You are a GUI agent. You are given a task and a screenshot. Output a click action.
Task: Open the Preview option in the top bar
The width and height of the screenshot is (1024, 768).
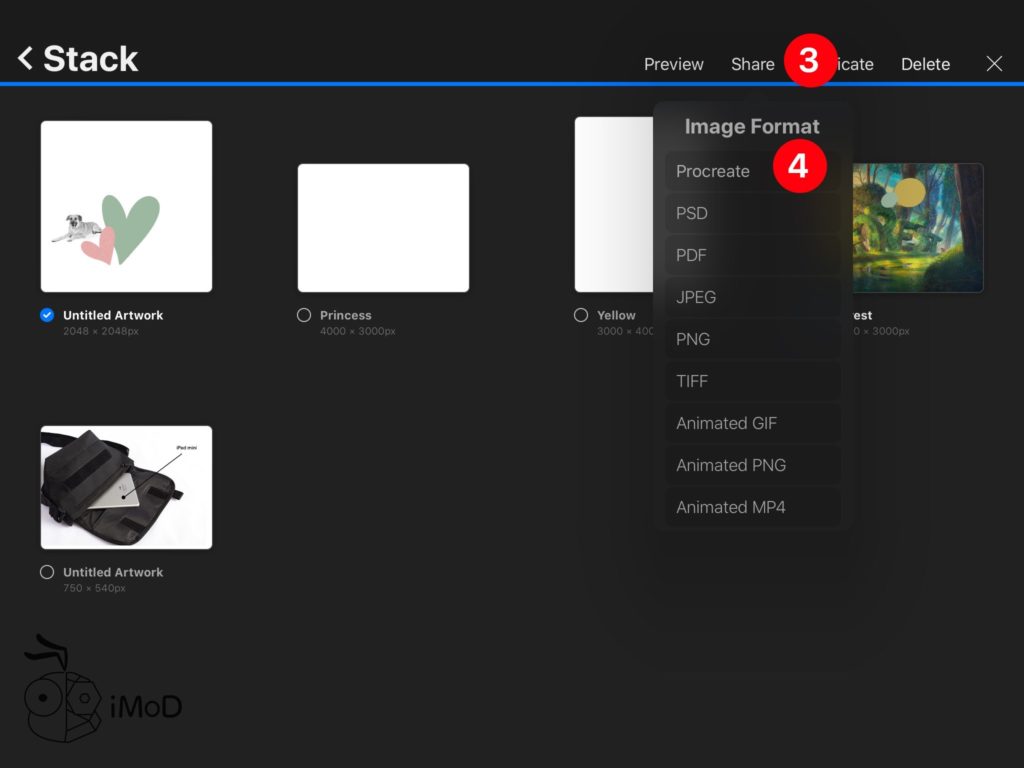click(673, 64)
